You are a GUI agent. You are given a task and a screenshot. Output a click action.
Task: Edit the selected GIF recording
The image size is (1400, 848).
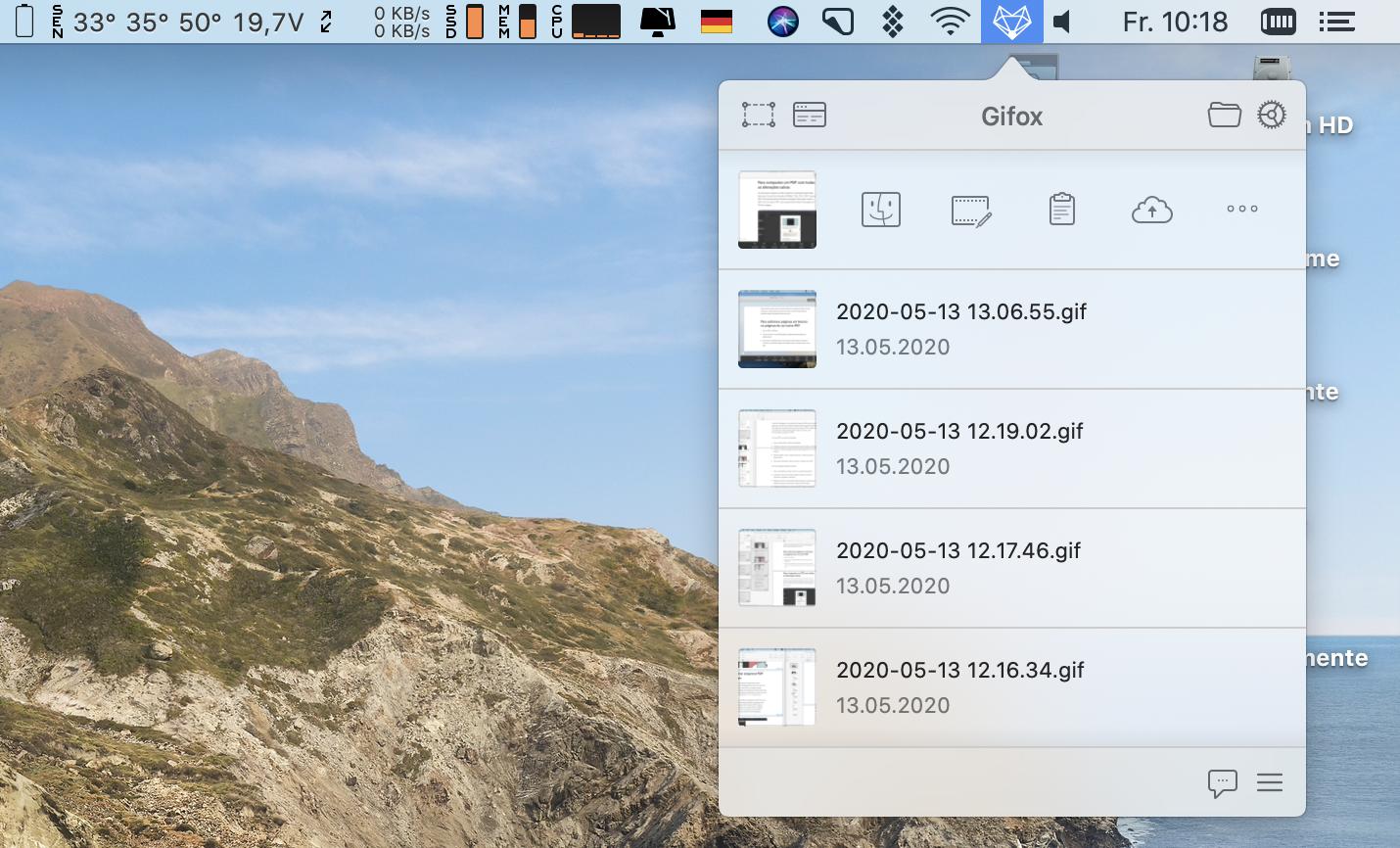point(971,211)
